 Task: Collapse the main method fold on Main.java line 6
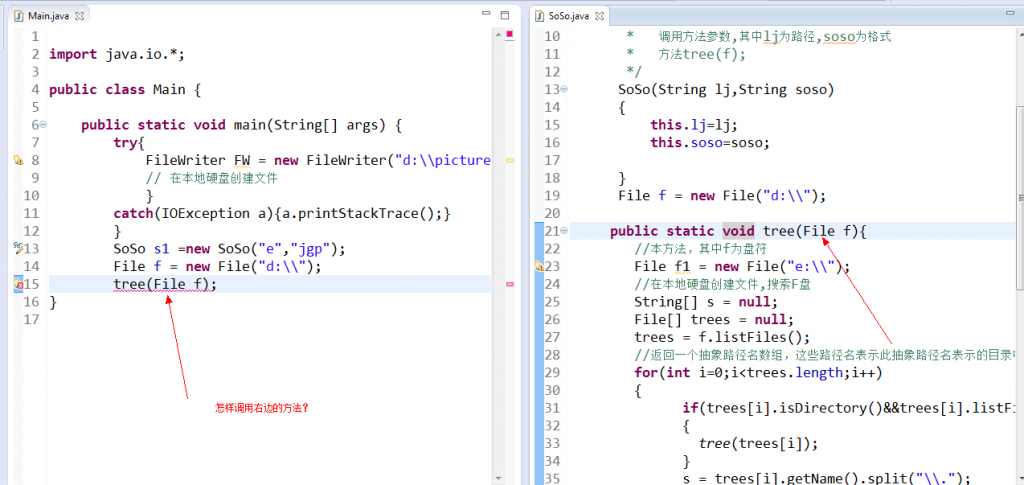coord(43,124)
